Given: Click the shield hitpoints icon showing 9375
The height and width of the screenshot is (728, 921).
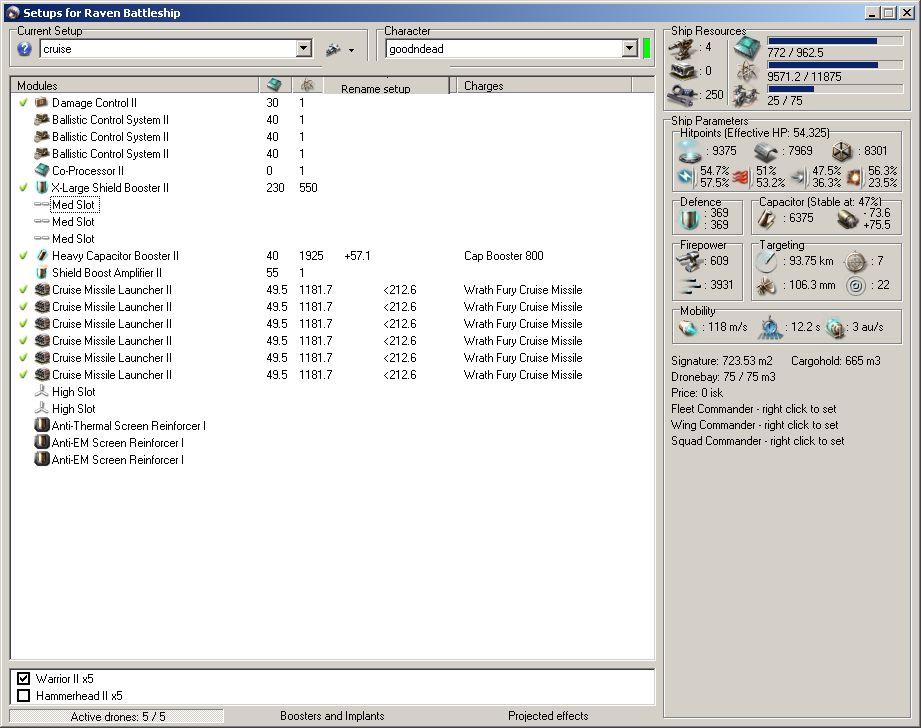Looking at the screenshot, I should pyautogui.click(x=690, y=152).
